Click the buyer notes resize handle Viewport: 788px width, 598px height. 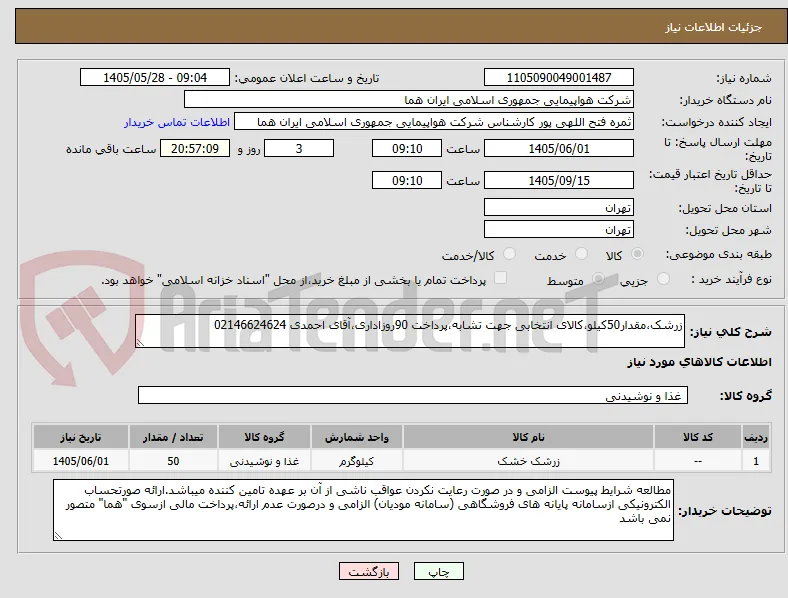tap(58, 536)
